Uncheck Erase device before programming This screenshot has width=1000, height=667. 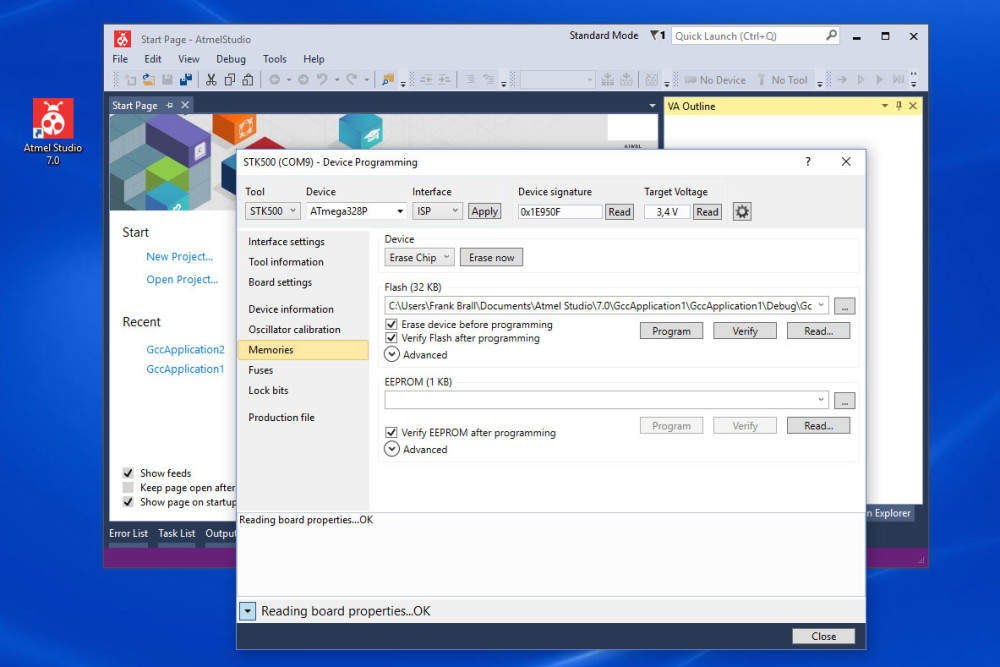pyautogui.click(x=390, y=324)
